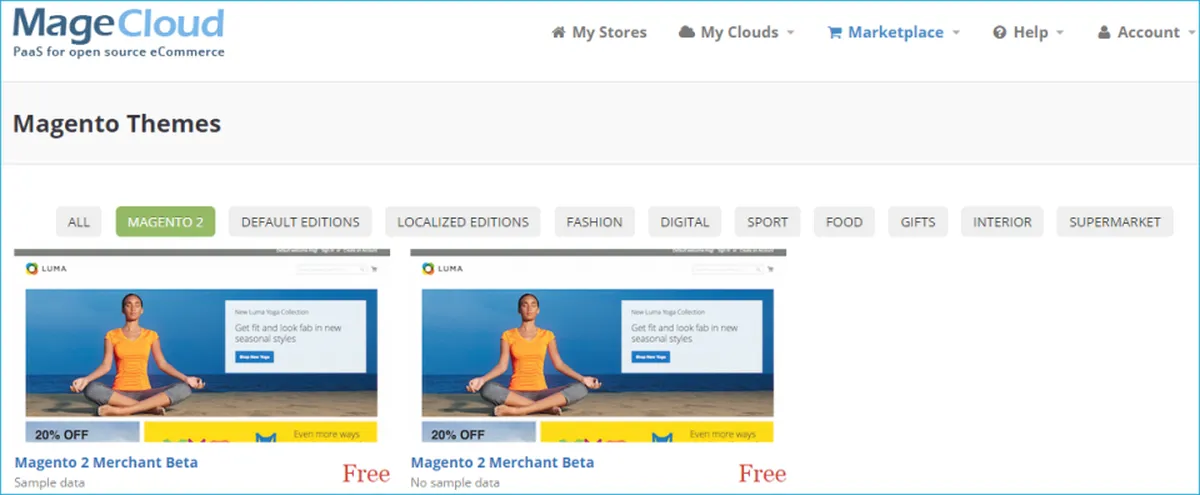The height and width of the screenshot is (495, 1200).
Task: Open the No sample data theme thumbnail
Action: 598,346
